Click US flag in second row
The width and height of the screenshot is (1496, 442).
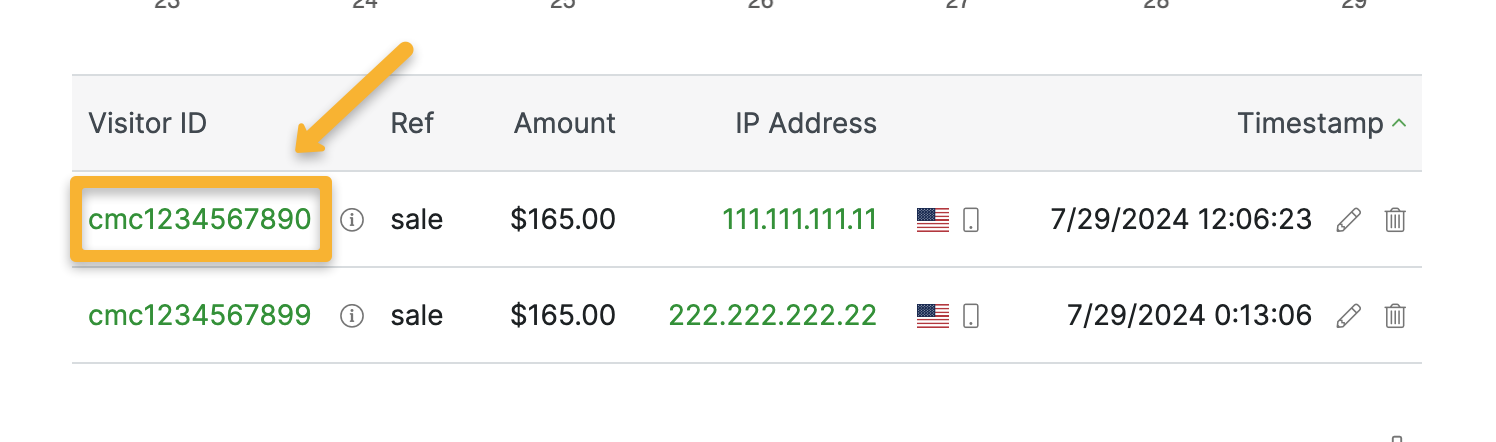932,316
